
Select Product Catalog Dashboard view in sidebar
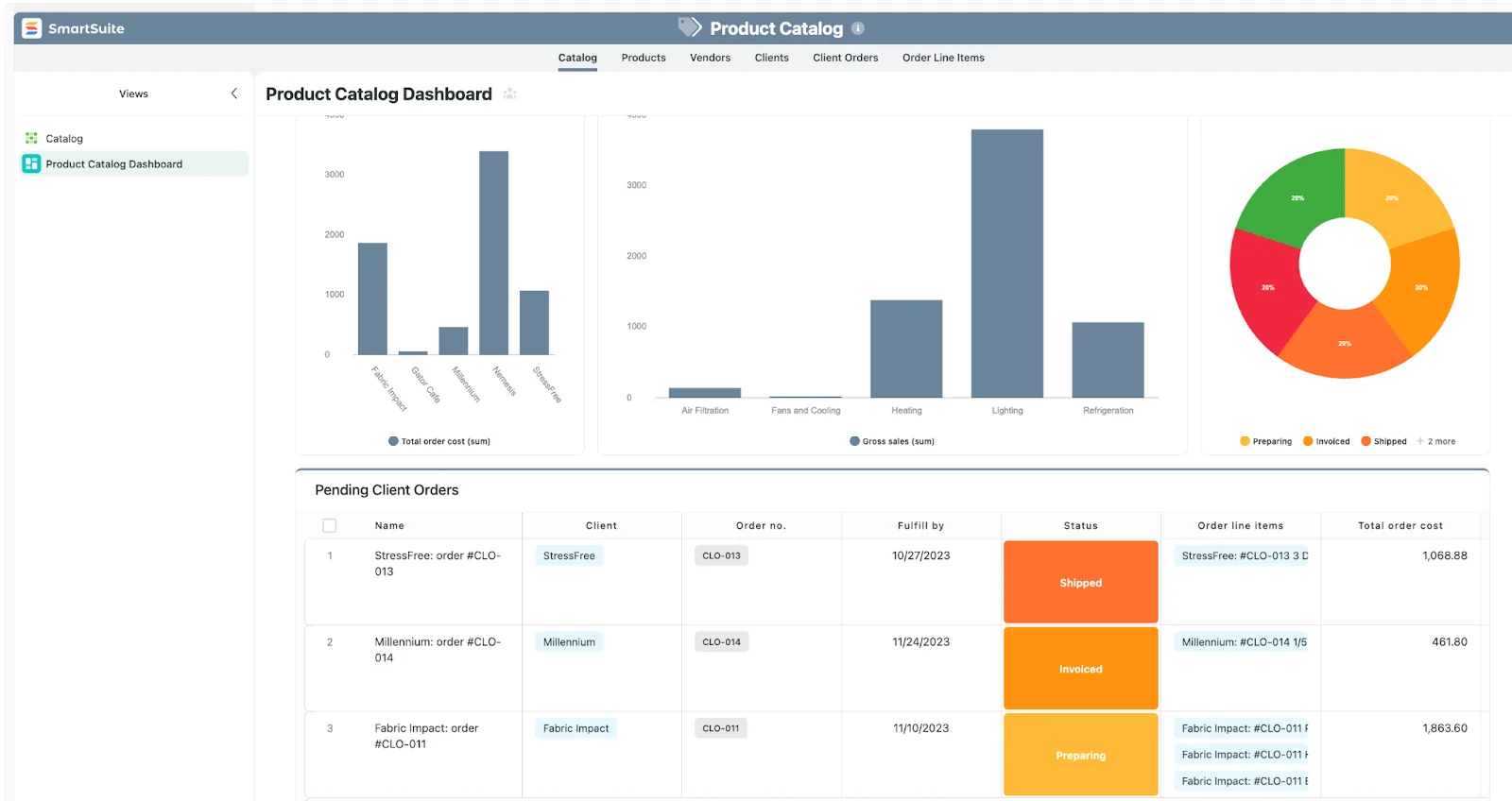point(133,163)
